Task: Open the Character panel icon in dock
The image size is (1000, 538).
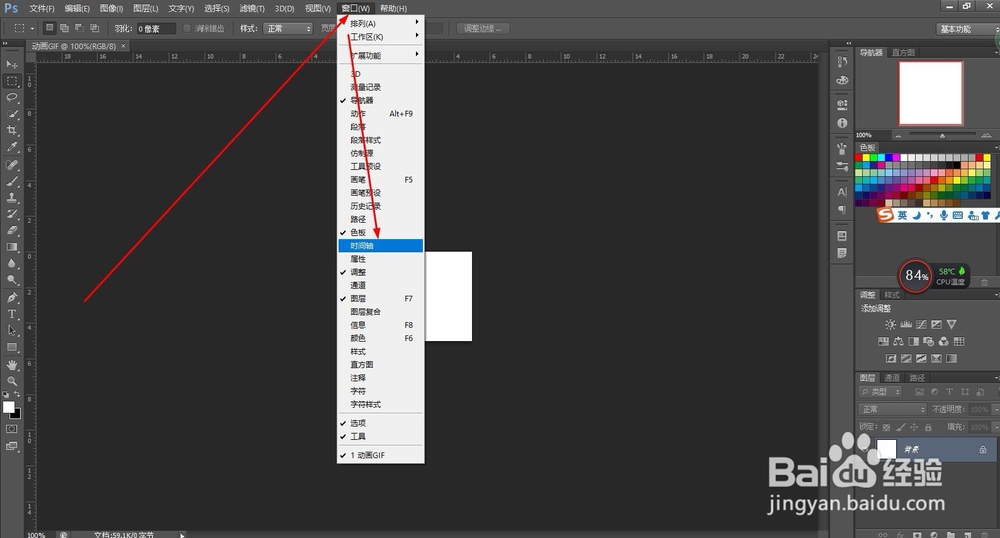Action: coord(842,192)
